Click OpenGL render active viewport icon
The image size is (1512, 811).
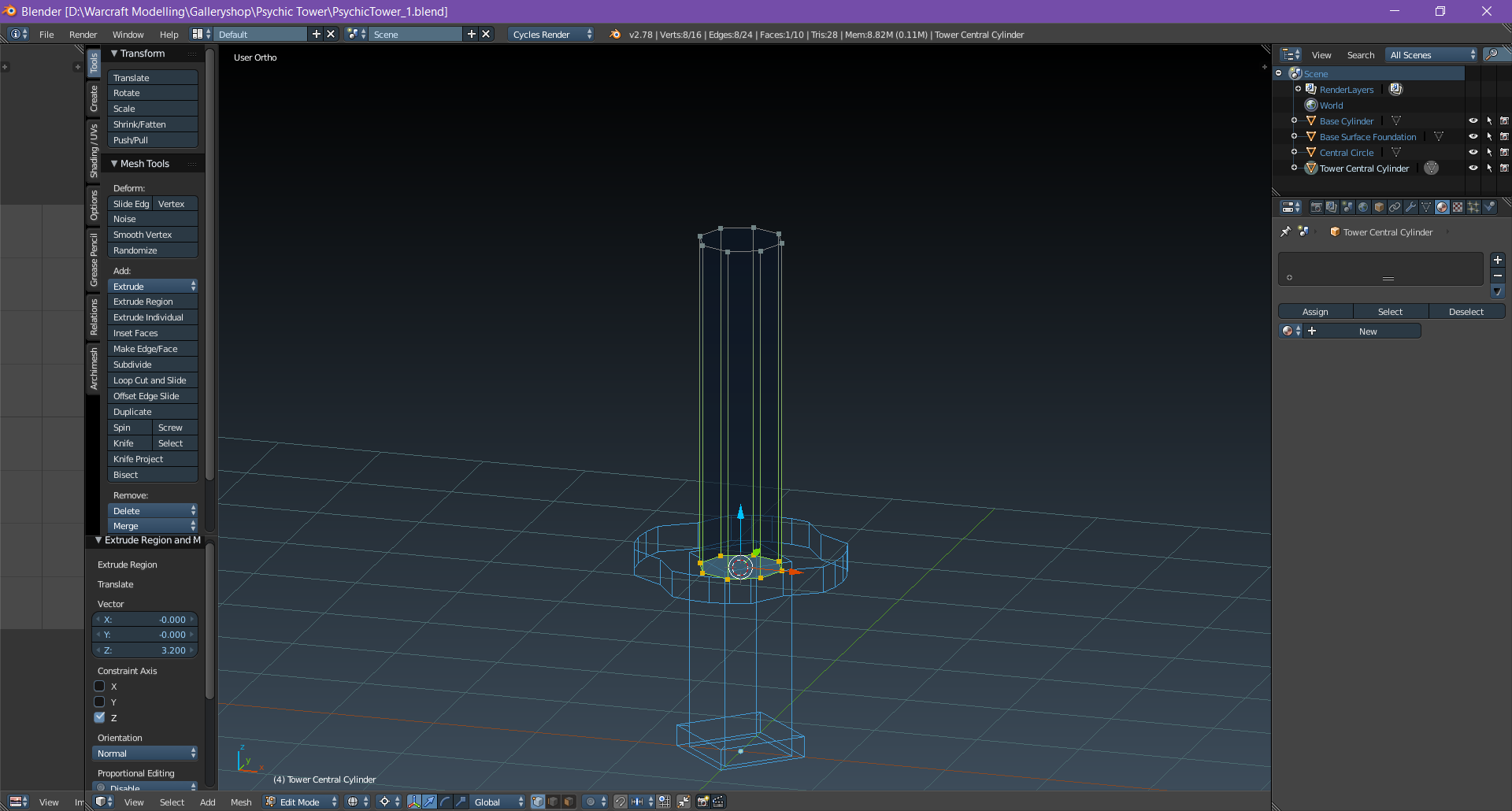pos(702,802)
